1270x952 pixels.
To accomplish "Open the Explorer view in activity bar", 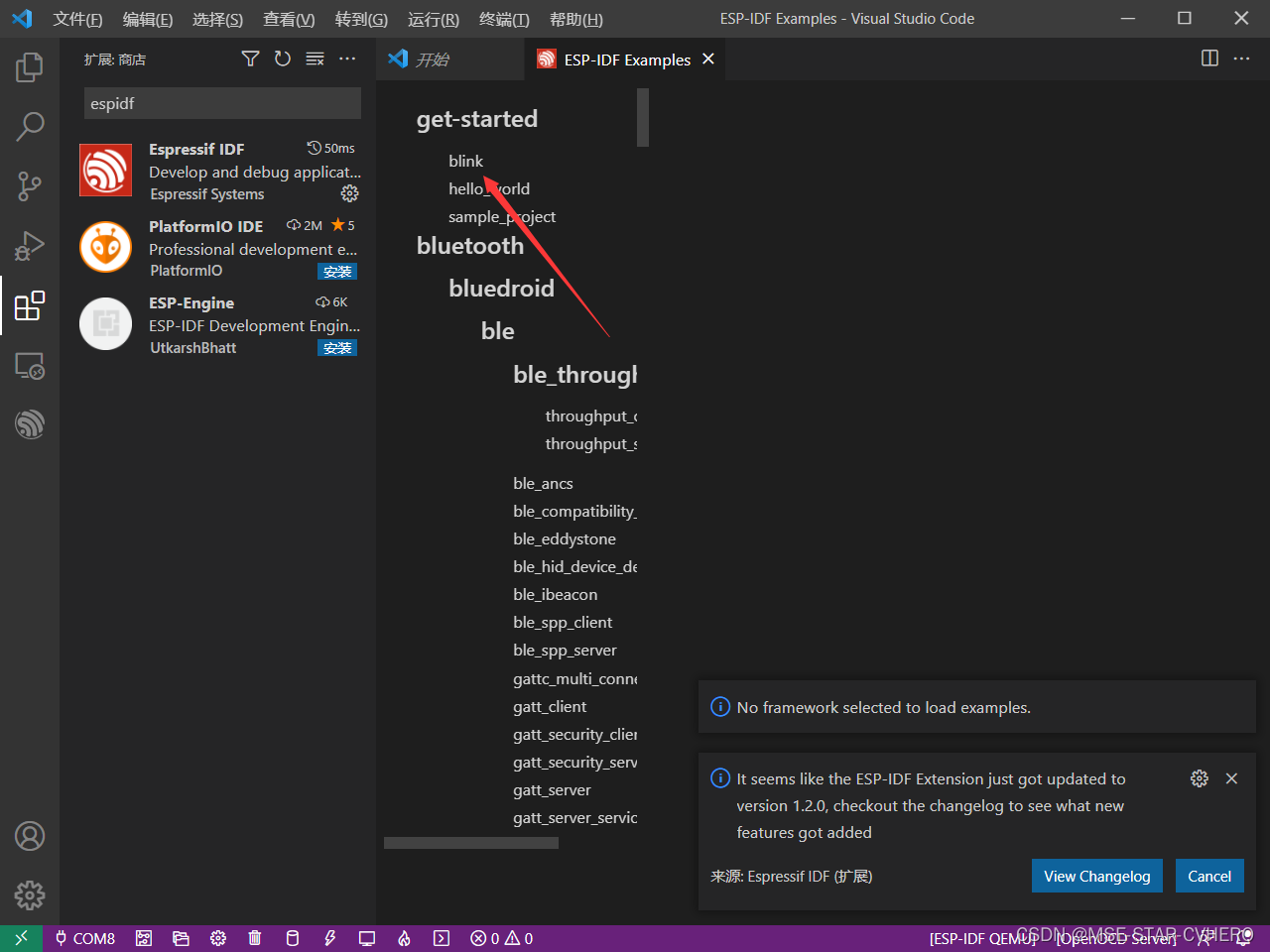I will (x=30, y=67).
